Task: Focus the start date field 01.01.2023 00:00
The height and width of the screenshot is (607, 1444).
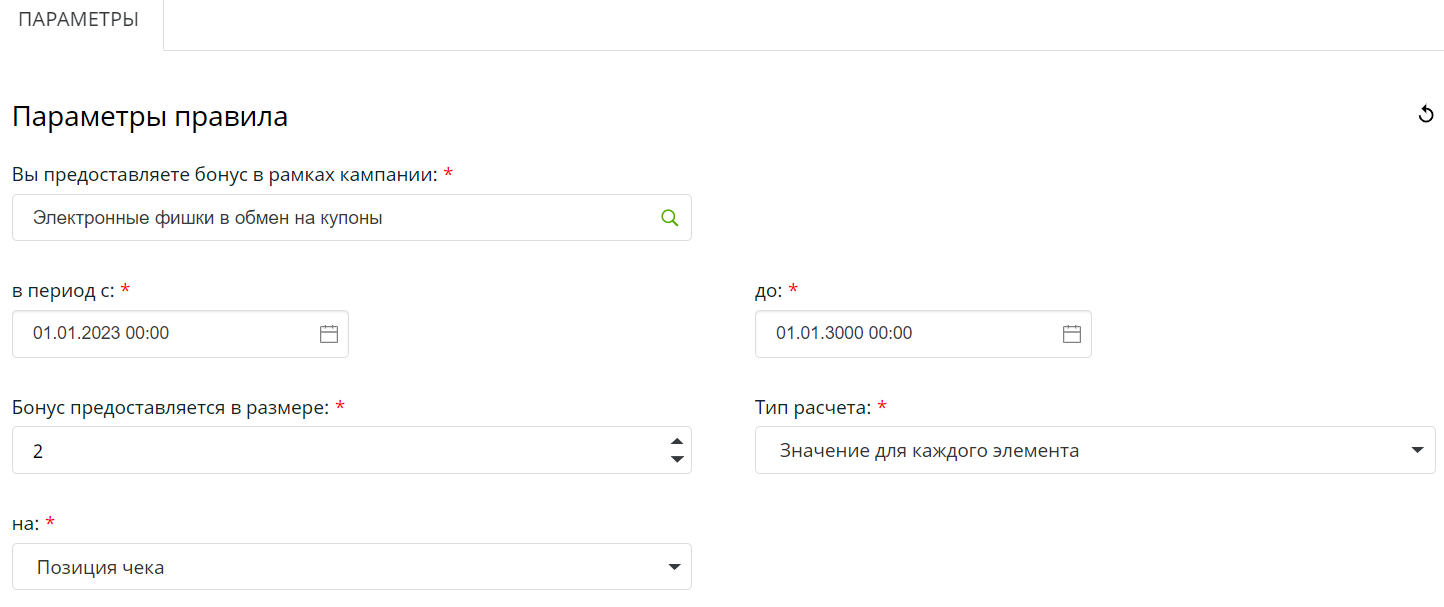Action: [101, 334]
